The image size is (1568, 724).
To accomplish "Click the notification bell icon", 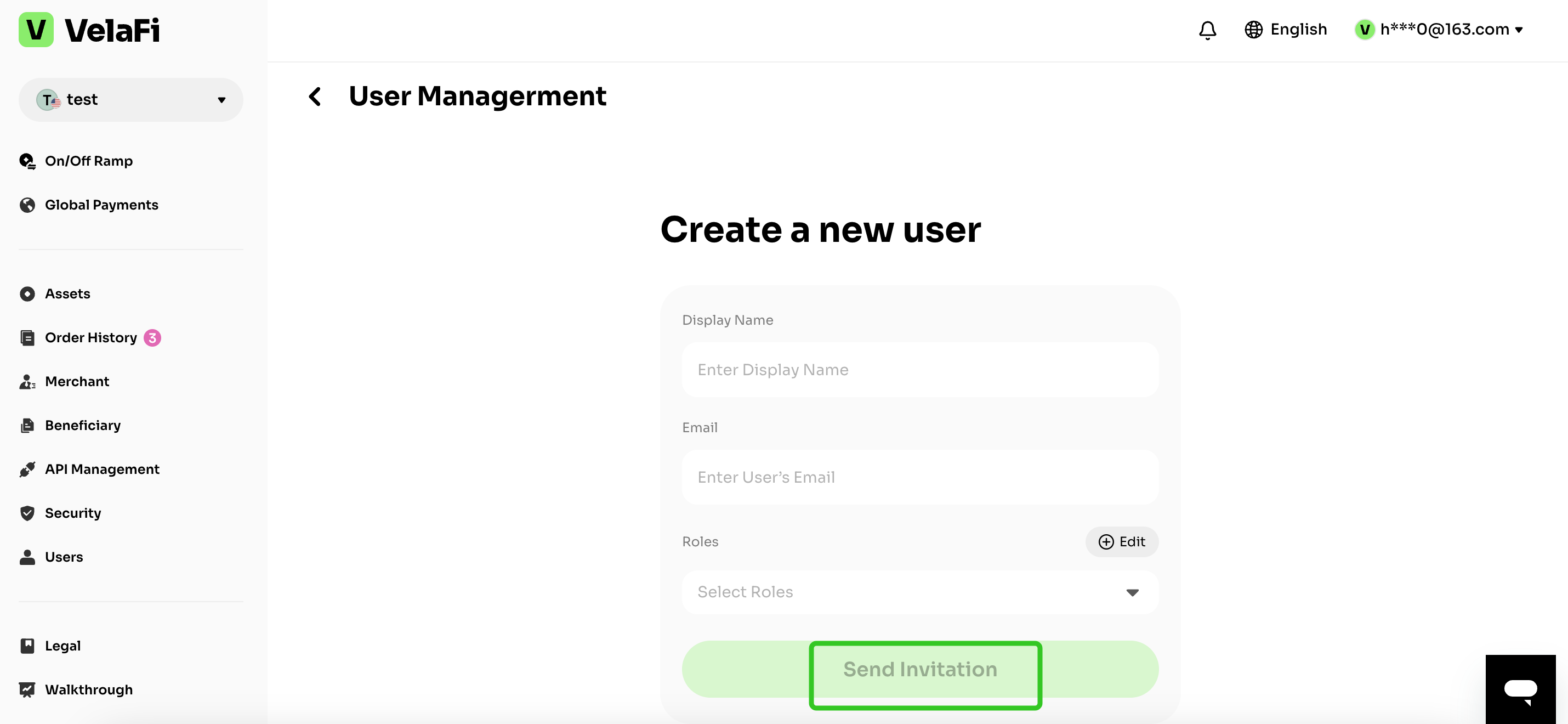I will coord(1207,30).
